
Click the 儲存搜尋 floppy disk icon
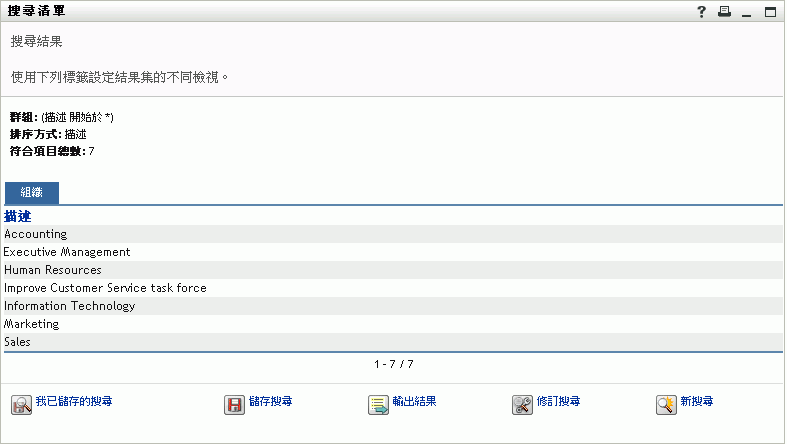[x=235, y=405]
